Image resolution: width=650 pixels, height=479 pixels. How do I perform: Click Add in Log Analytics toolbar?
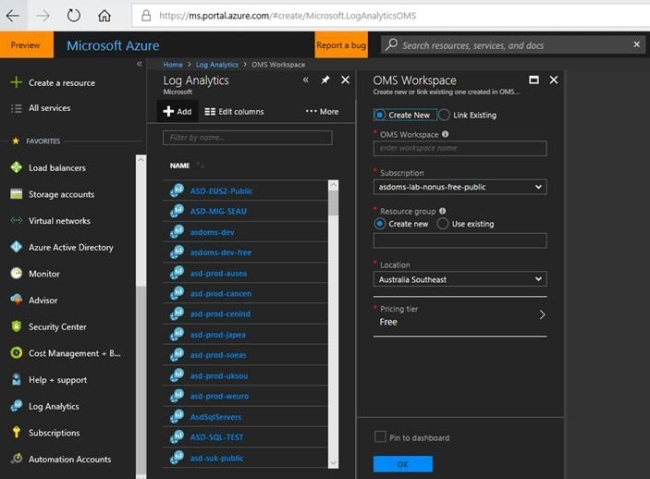point(177,111)
